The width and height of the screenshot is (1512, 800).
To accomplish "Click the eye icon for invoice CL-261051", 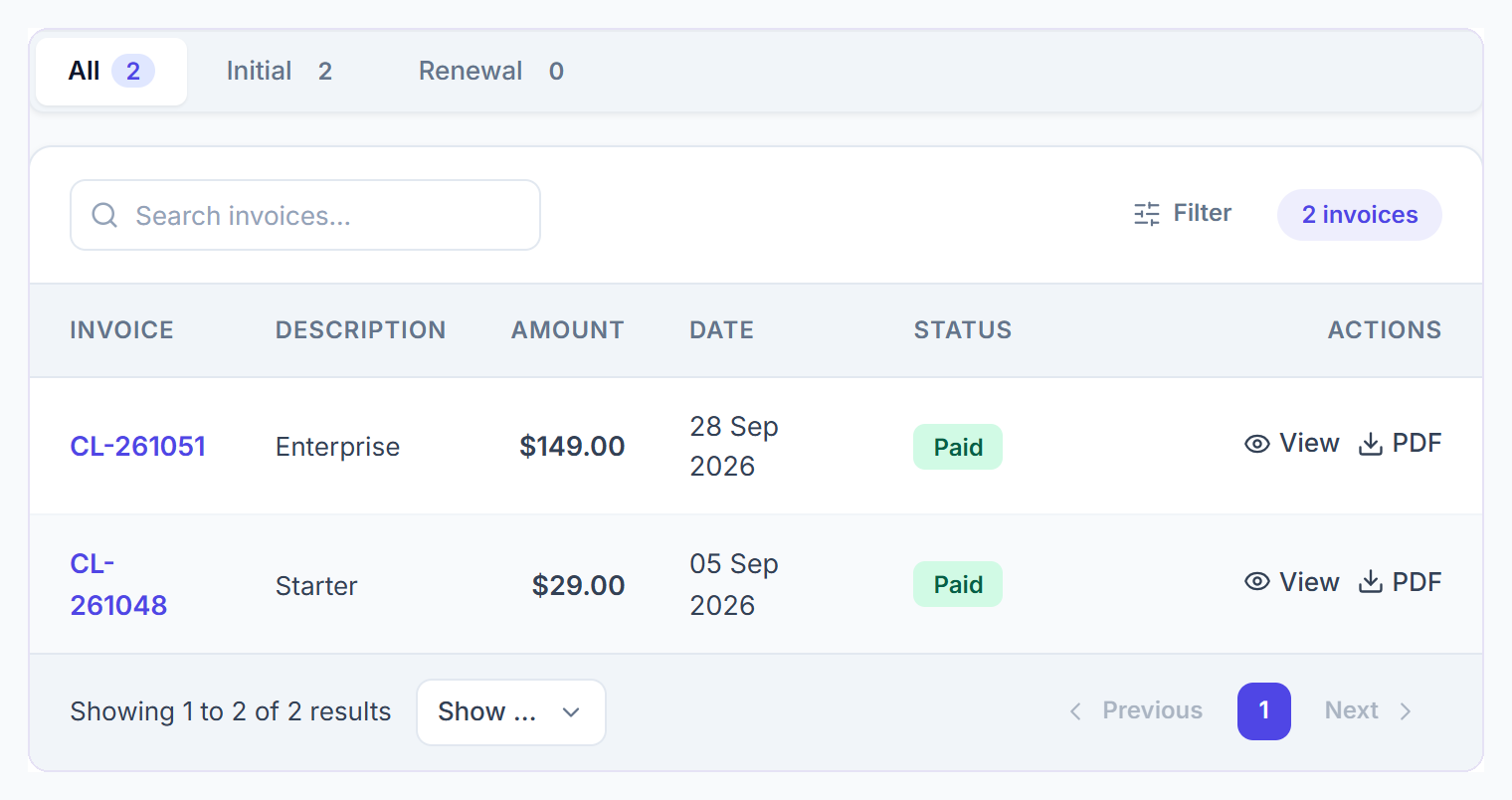I will coord(1257,444).
